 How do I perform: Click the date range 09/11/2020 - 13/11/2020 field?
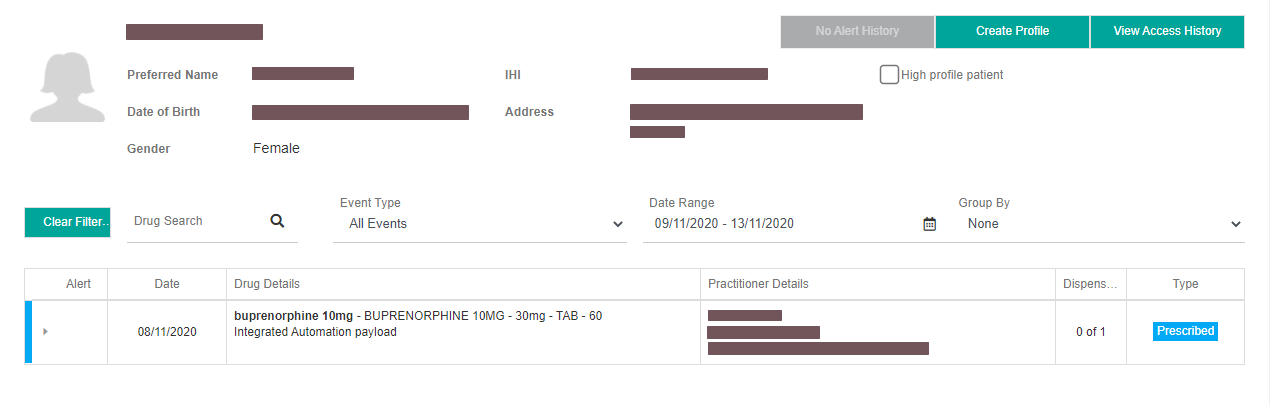tap(780, 224)
